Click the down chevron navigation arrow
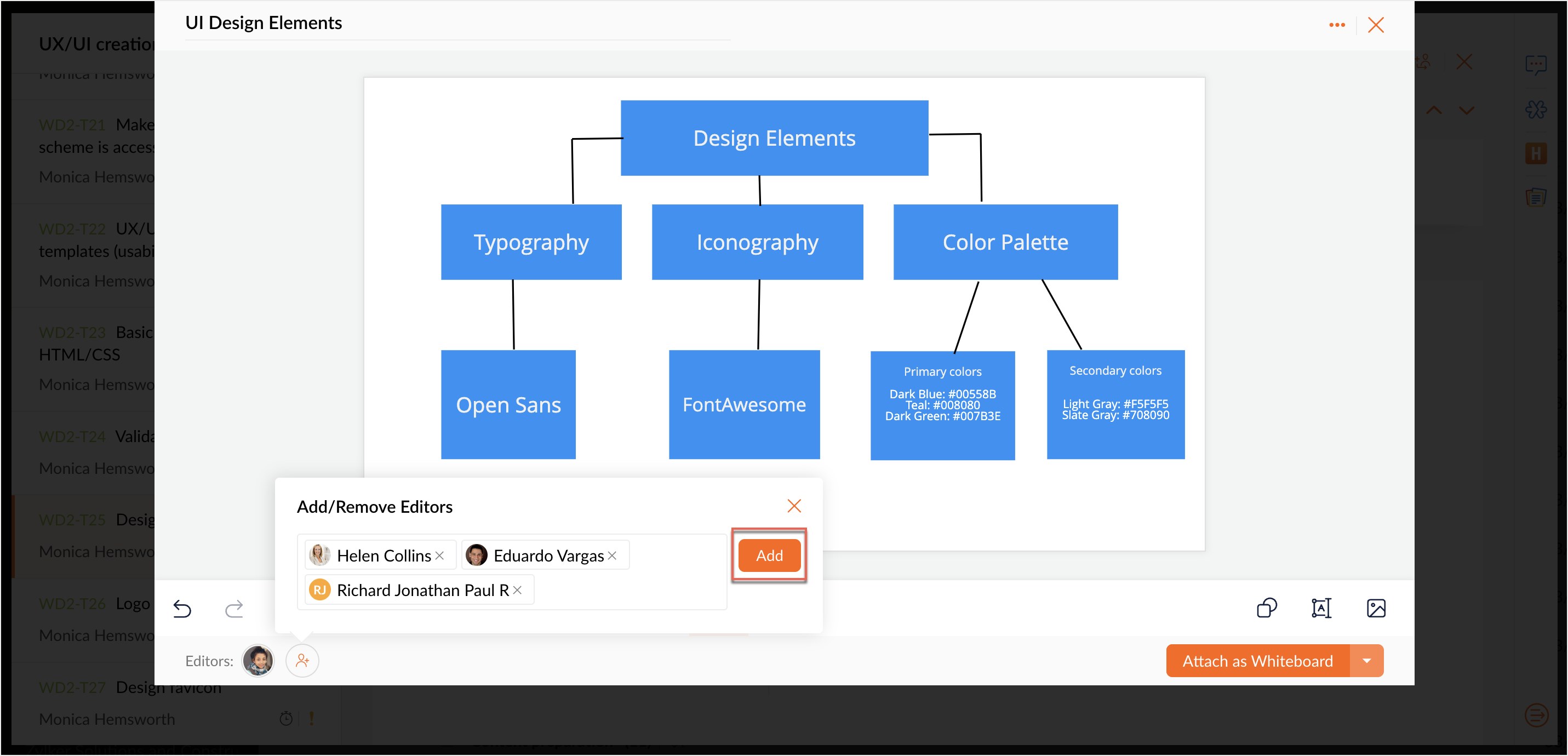Screen dimensions: 1568x756 [x=1467, y=110]
